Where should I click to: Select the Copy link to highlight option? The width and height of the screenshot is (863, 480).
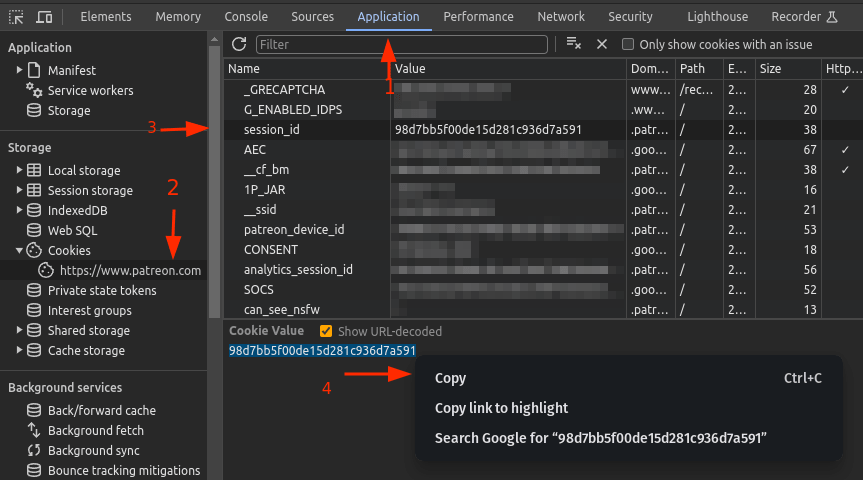(501, 408)
